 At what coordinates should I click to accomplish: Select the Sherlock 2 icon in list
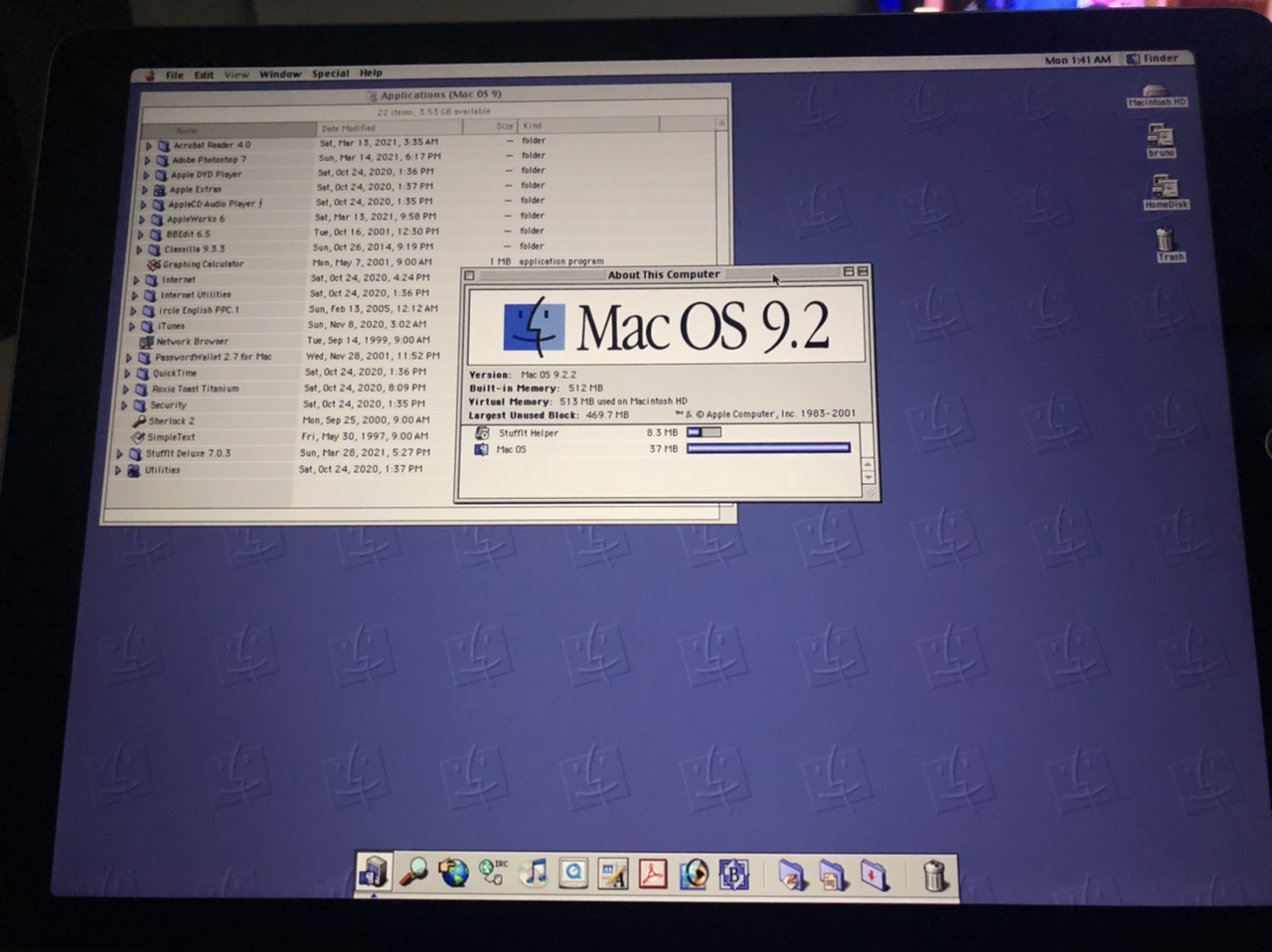[140, 420]
